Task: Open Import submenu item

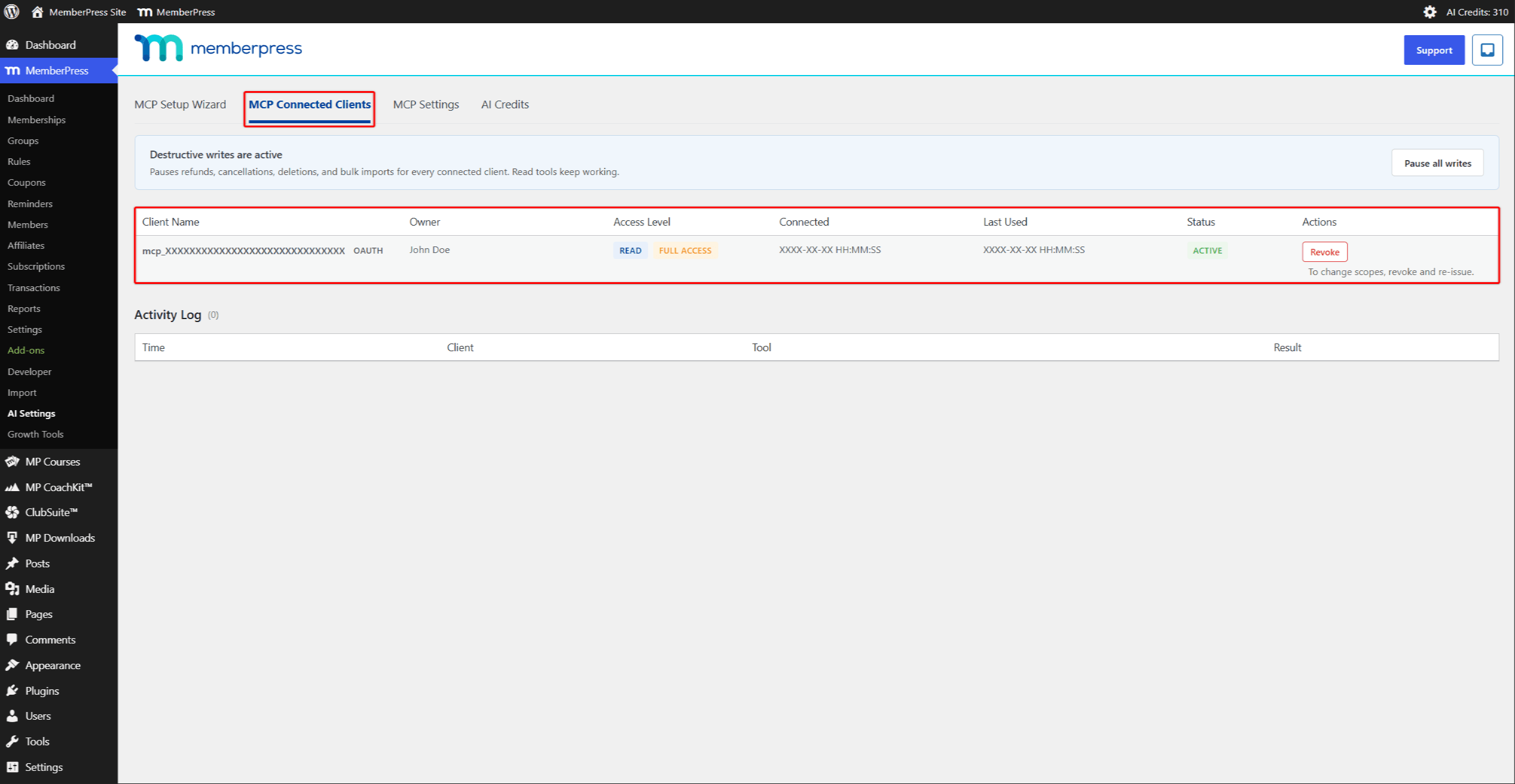Action: (21, 392)
